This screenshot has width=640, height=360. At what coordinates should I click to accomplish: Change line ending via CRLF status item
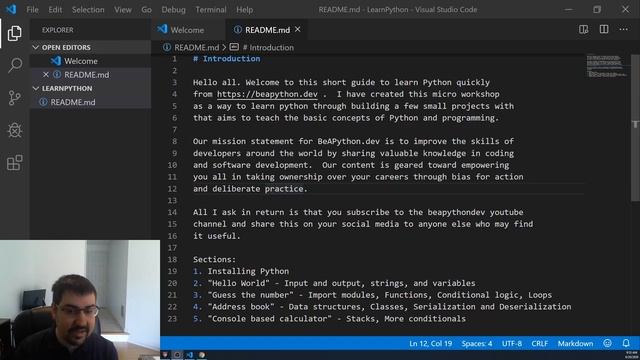pyautogui.click(x=540, y=343)
